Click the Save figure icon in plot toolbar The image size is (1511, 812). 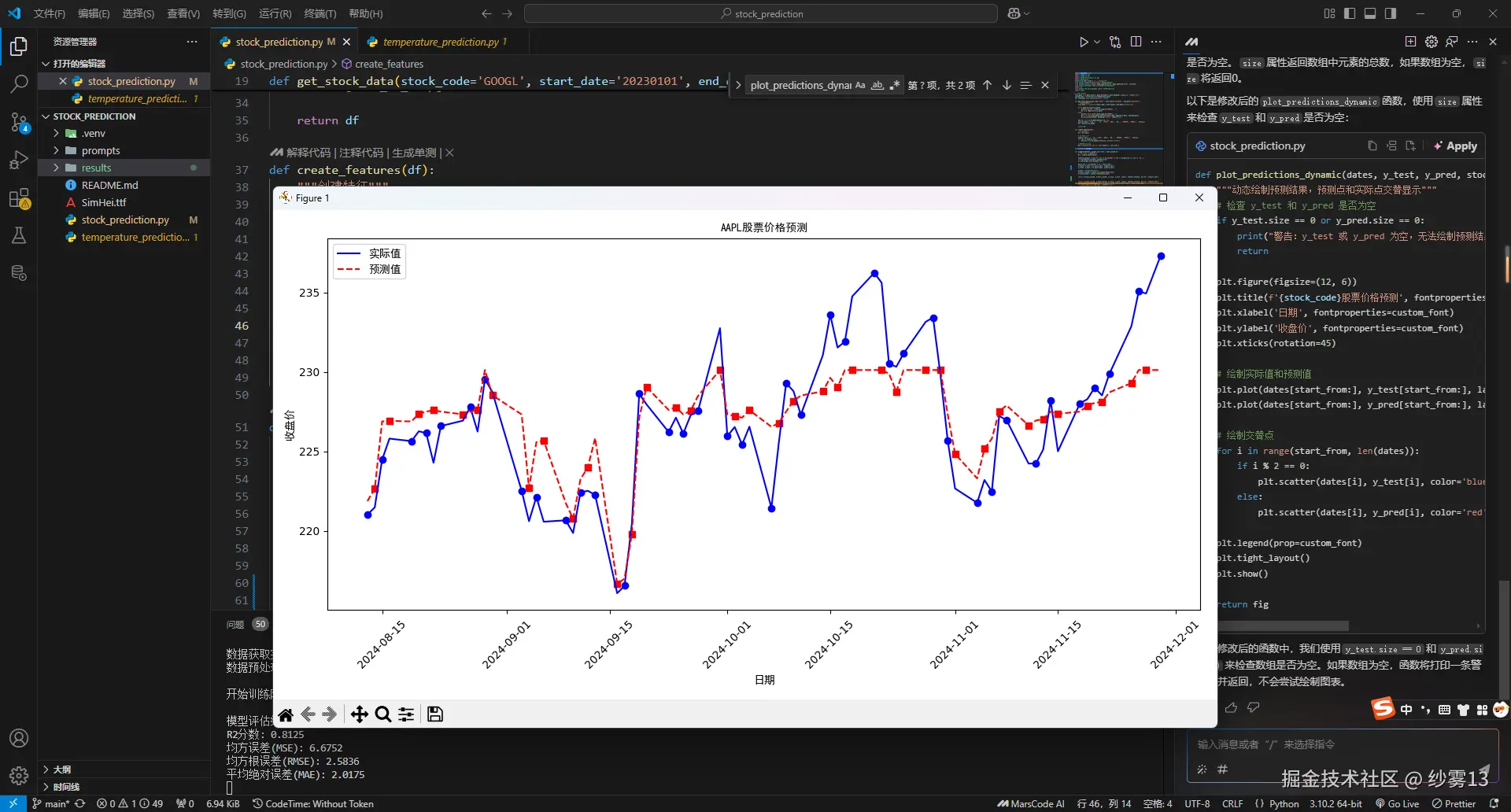[435, 714]
